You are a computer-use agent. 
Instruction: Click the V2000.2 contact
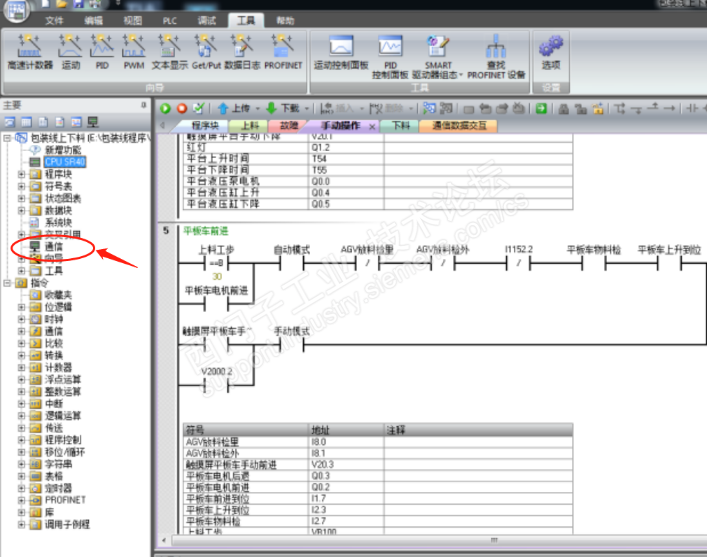pyautogui.click(x=216, y=385)
